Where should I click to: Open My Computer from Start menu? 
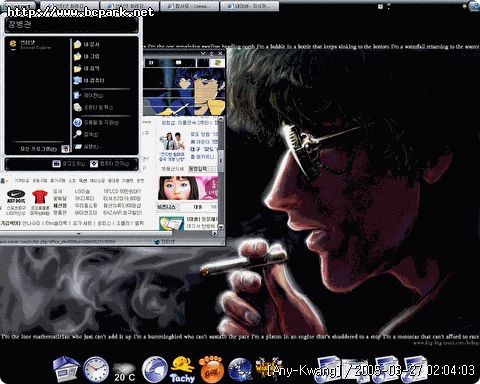click(x=89, y=80)
